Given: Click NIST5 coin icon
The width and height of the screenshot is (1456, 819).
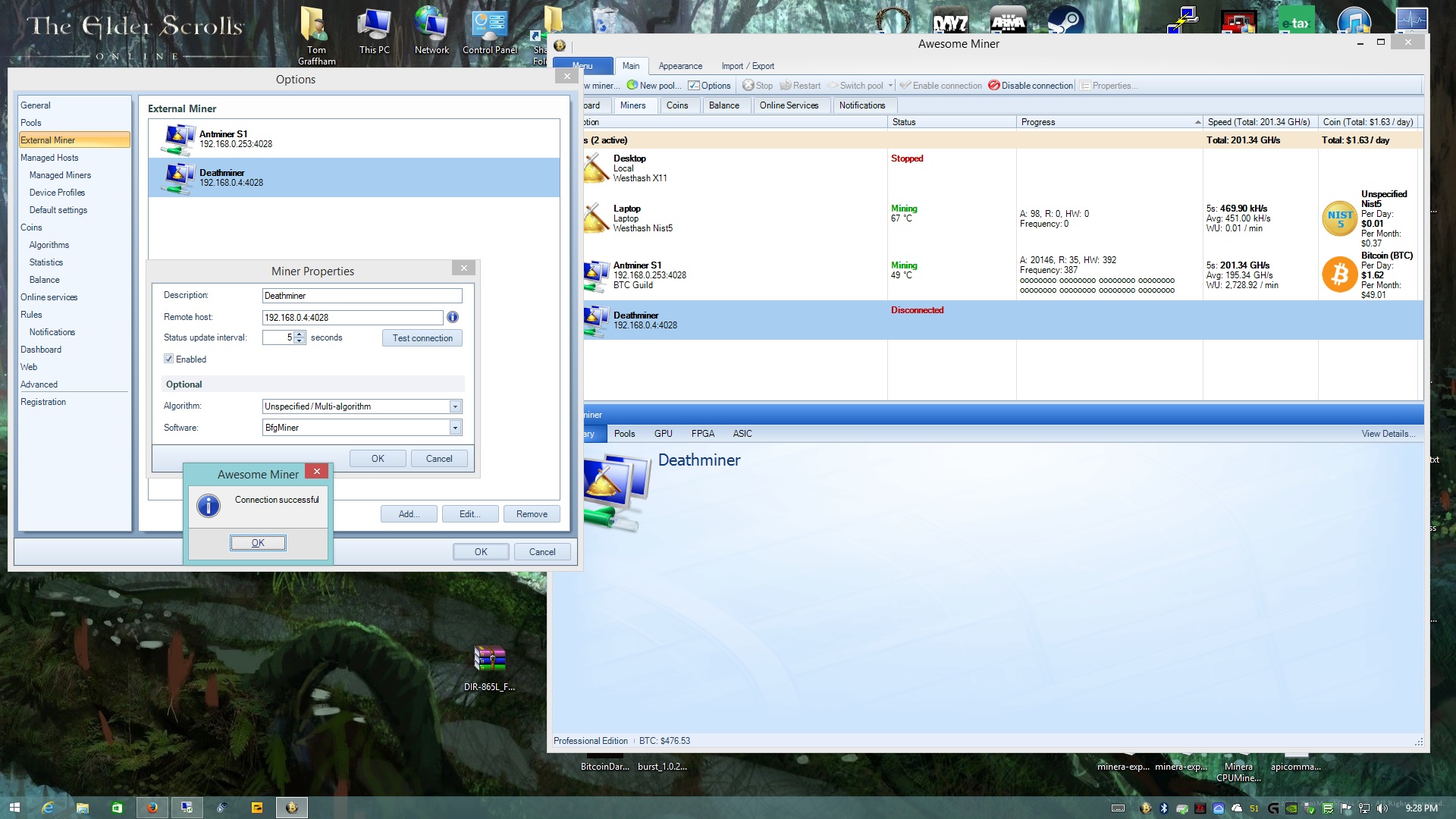Looking at the screenshot, I should [1339, 218].
